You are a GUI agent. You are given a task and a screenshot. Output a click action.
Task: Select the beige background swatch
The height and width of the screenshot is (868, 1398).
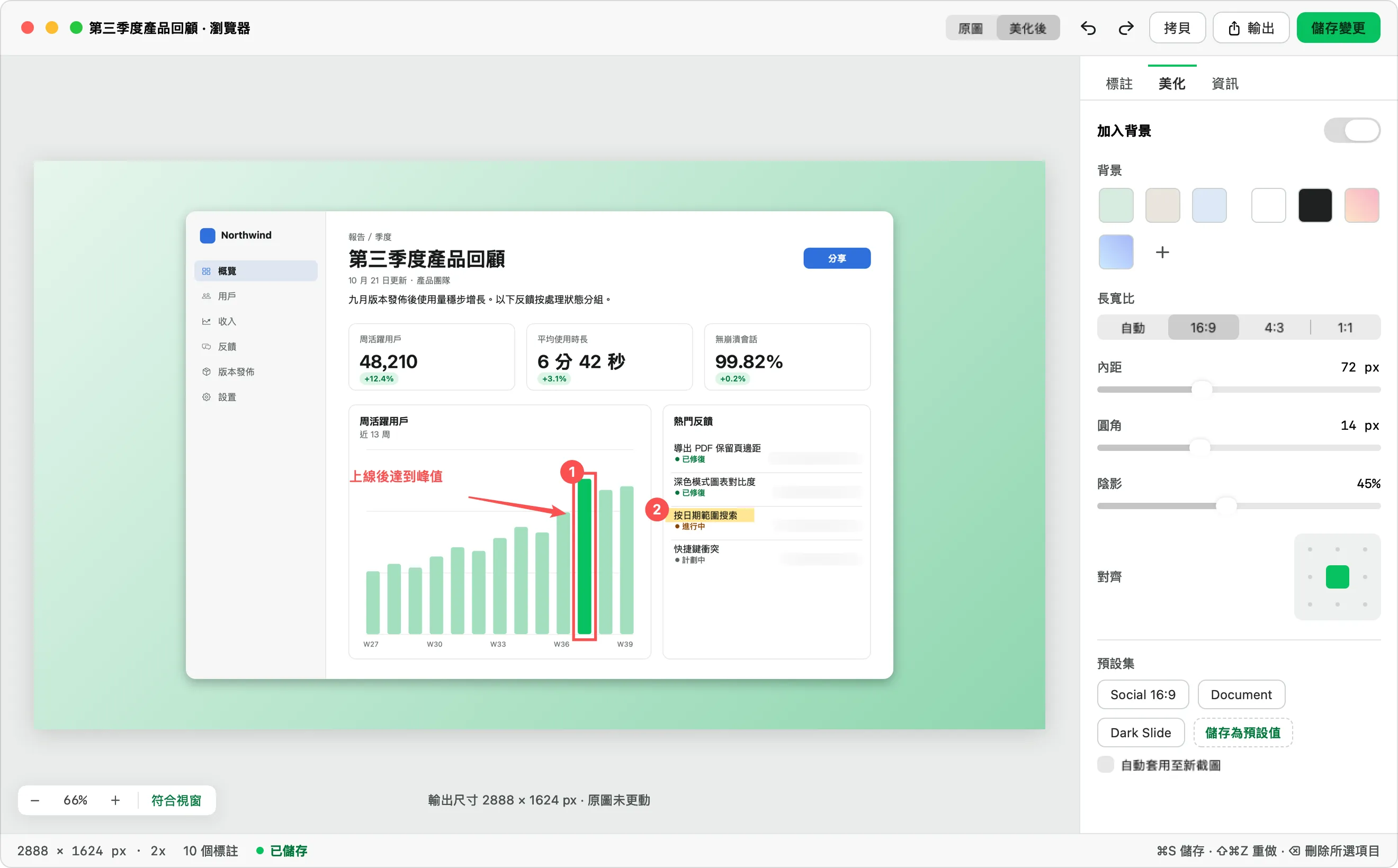pyautogui.click(x=1162, y=205)
